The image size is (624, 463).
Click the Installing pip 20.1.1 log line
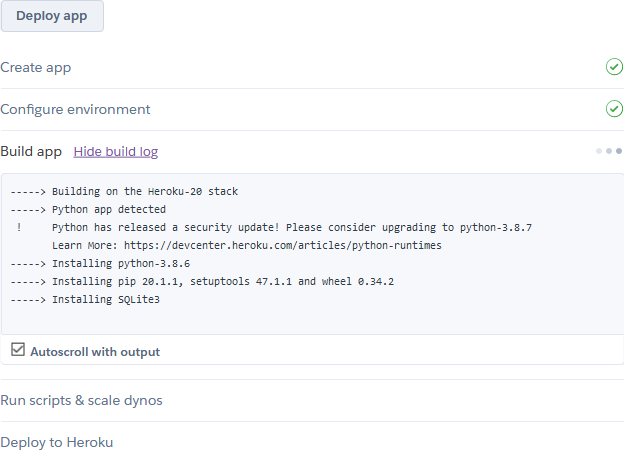pyautogui.click(x=223, y=281)
